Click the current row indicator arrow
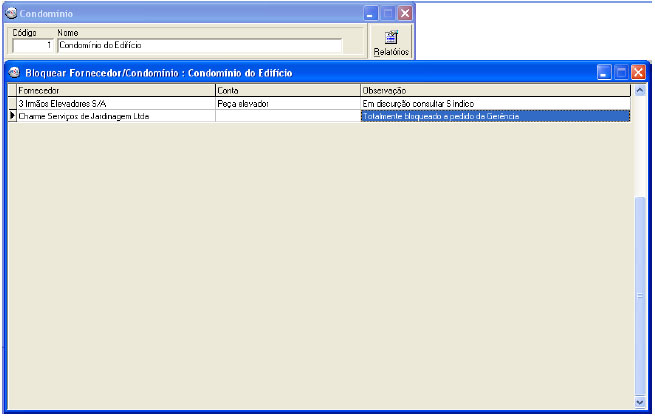This screenshot has width=655, height=417. pos(12,116)
